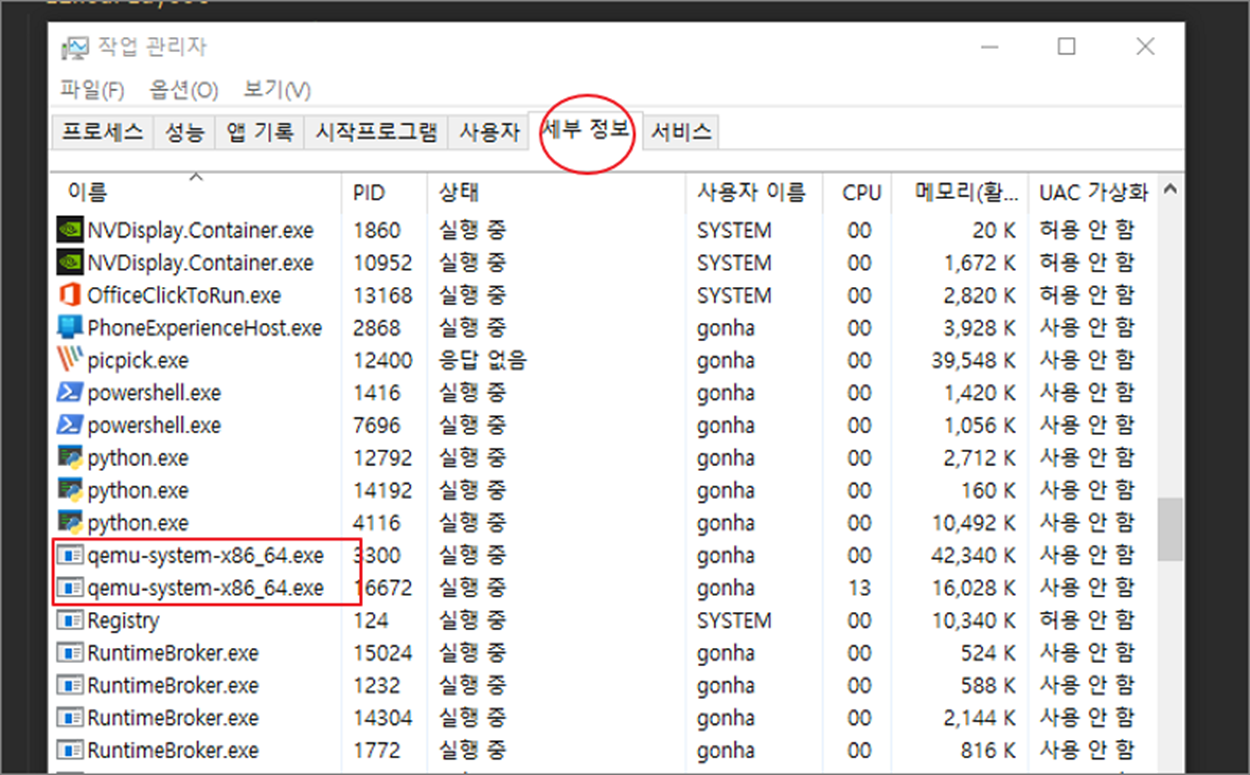This screenshot has height=775, width=1250.
Task: Switch to the 세부 정보 tab
Action: (x=586, y=128)
